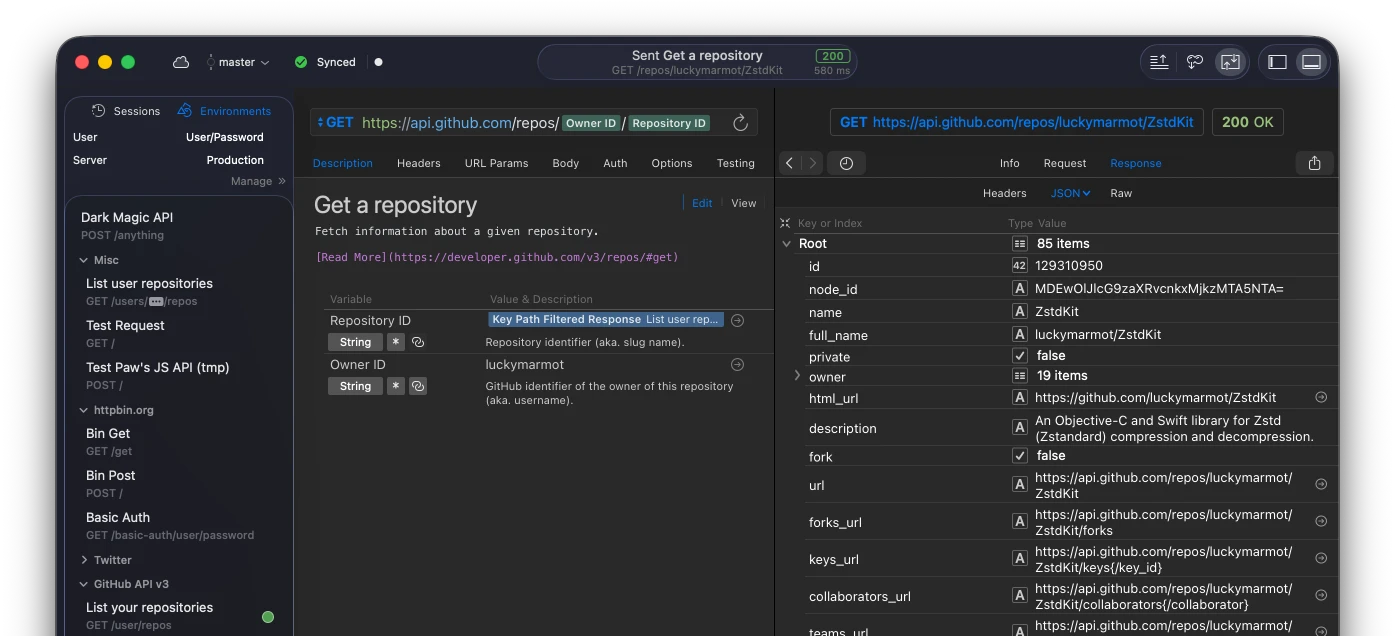This screenshot has width=1395, height=636.
Task: Open the forks_url arrow icon
Action: click(x=1321, y=521)
